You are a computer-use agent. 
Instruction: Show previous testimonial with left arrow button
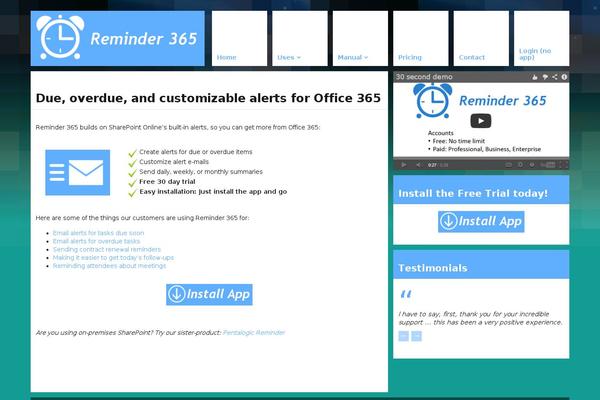pyautogui.click(x=404, y=336)
